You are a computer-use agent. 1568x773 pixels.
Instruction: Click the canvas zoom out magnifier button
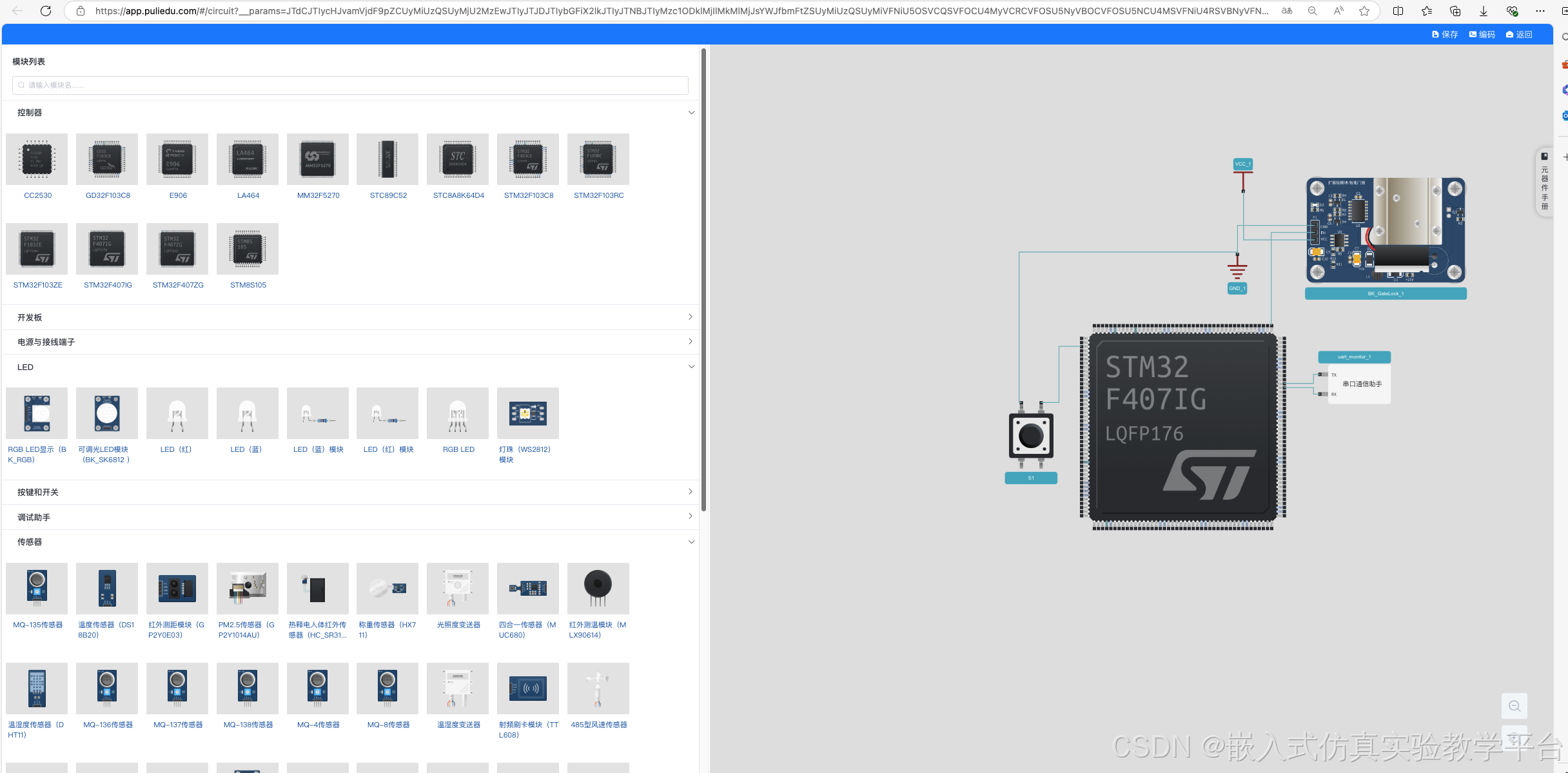pos(1514,706)
